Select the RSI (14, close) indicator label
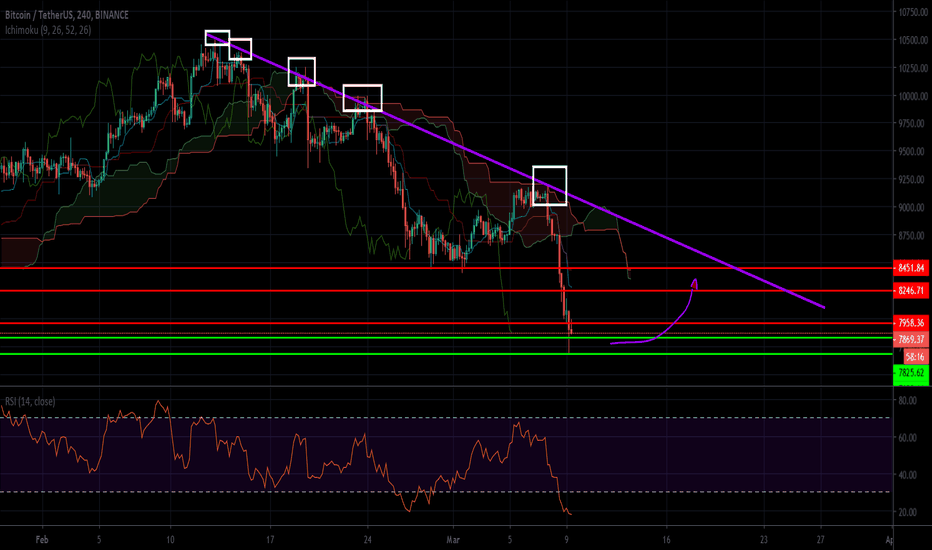Viewport: 932px width, 550px height. pos(30,401)
